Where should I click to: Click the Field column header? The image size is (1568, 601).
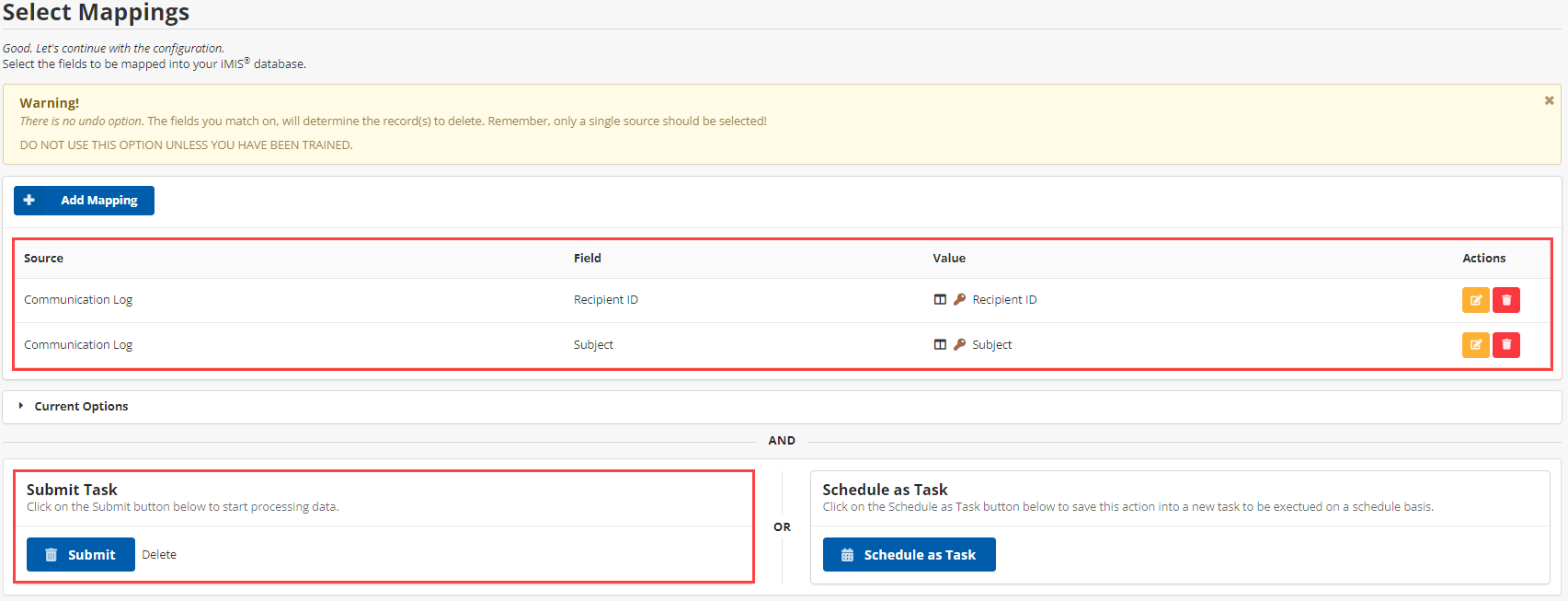(x=587, y=259)
